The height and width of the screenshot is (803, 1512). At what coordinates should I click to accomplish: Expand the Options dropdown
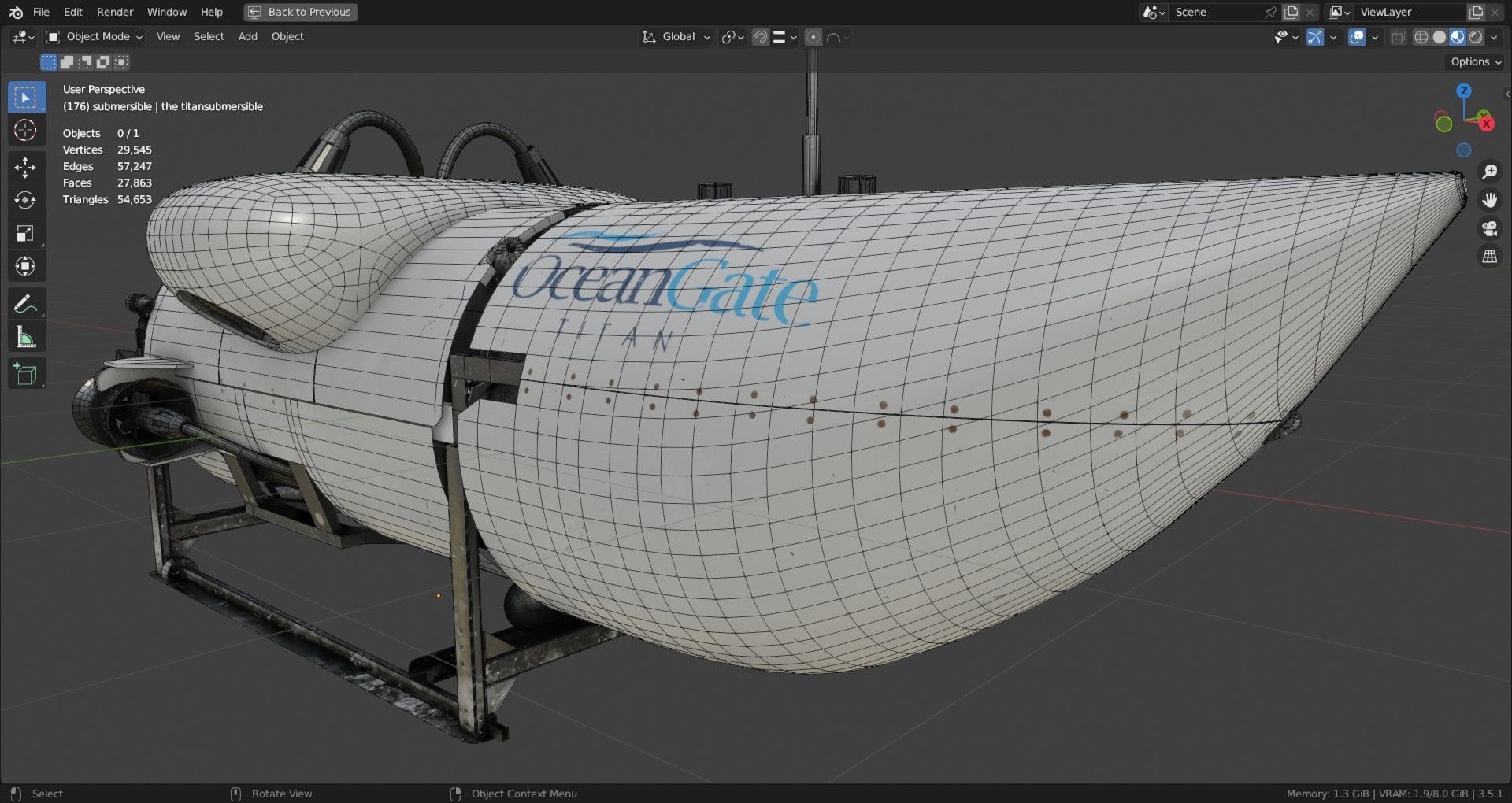point(1476,62)
